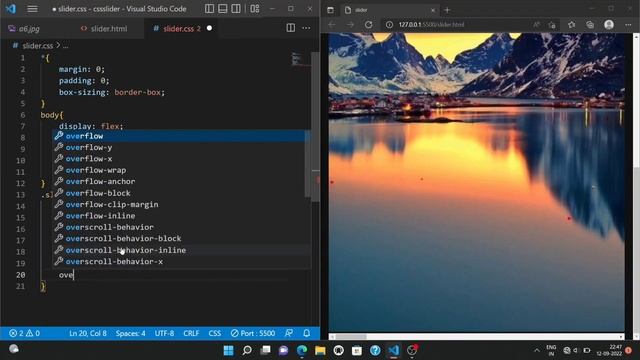
Task: Go forward in the browser
Action: pyautogui.click(x=350, y=24)
